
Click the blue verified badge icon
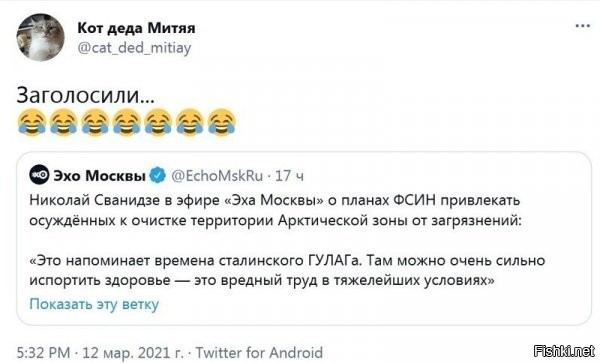click(x=157, y=176)
